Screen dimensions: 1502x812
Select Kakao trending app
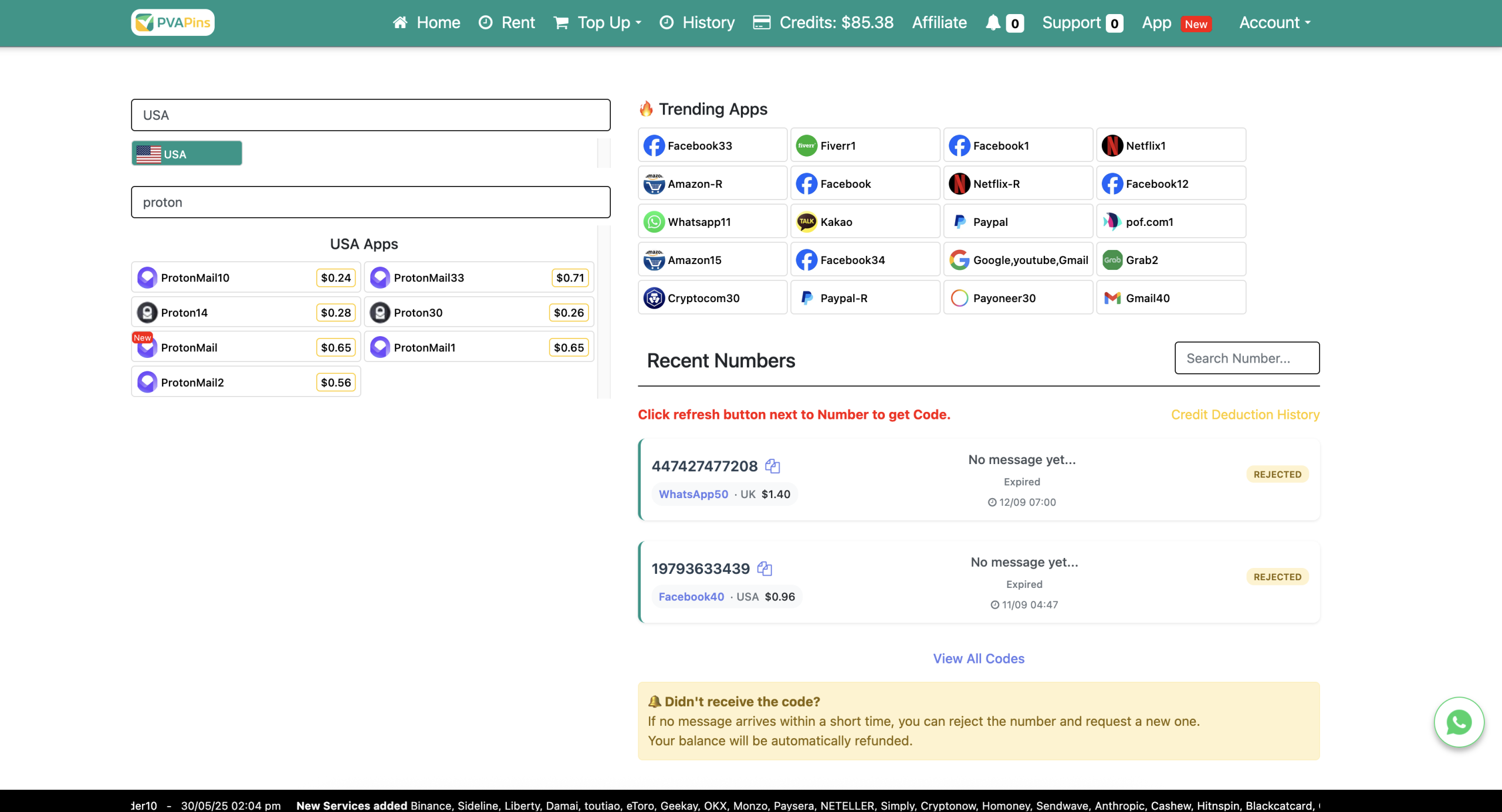(x=865, y=221)
